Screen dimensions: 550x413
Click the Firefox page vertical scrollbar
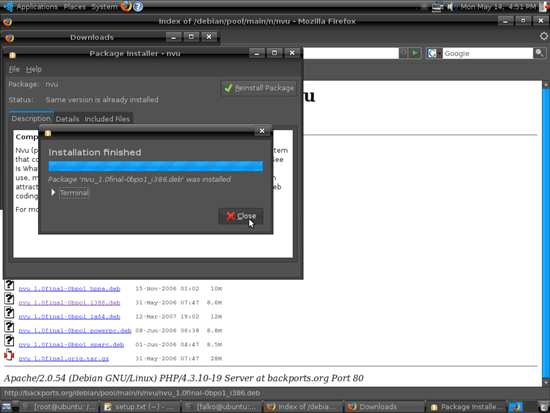(546, 232)
